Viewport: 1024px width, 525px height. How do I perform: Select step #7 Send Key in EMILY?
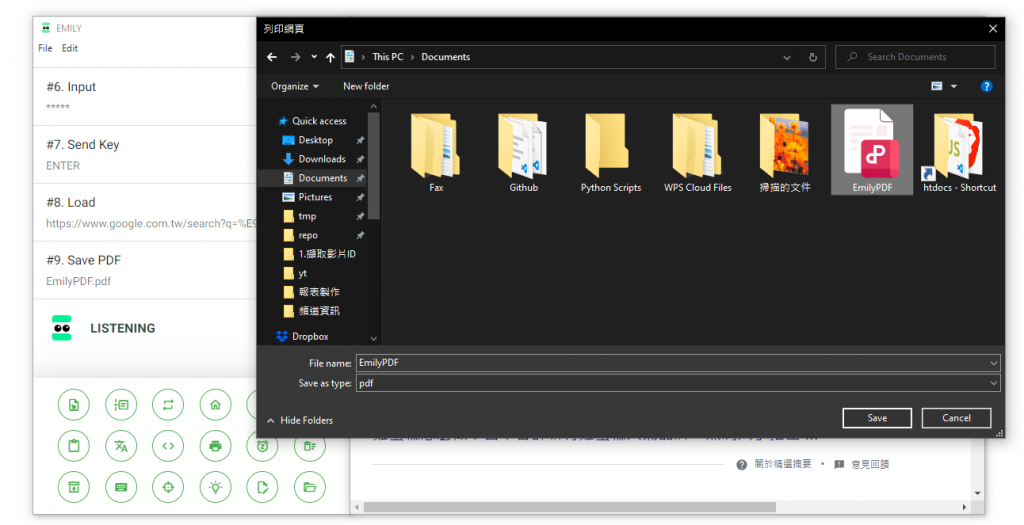pos(145,155)
